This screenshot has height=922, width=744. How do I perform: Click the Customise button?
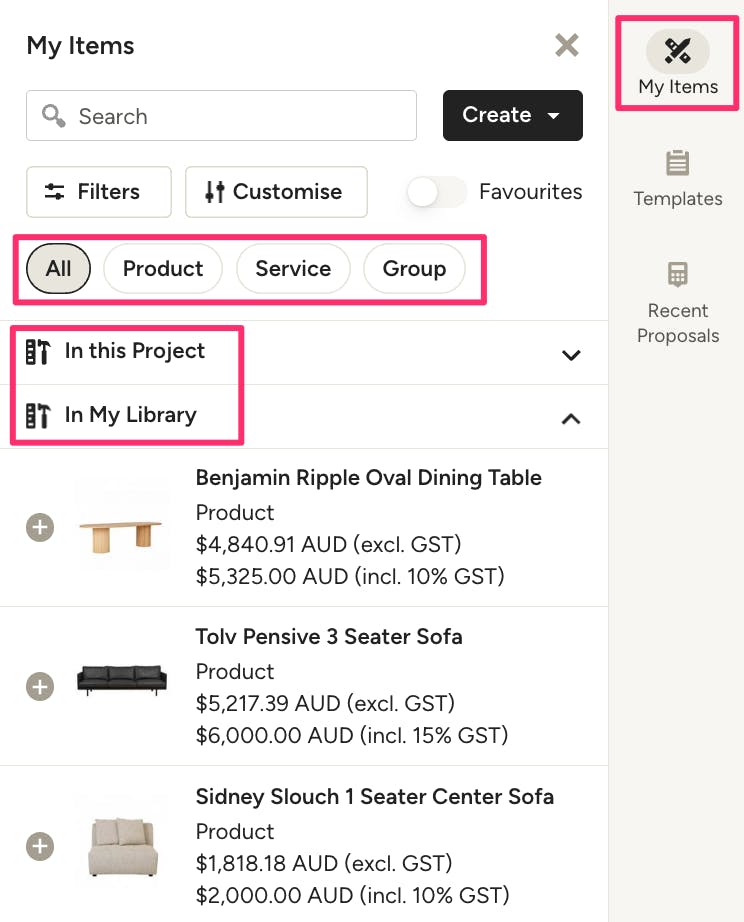(x=276, y=192)
